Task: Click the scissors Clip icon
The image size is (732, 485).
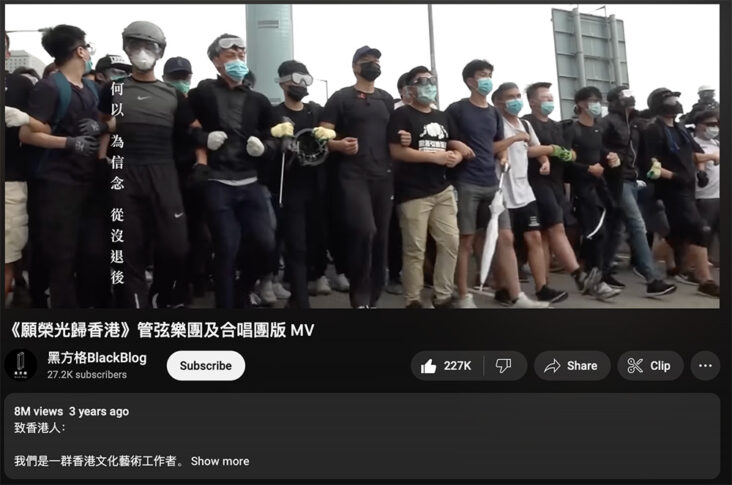Action: (635, 366)
